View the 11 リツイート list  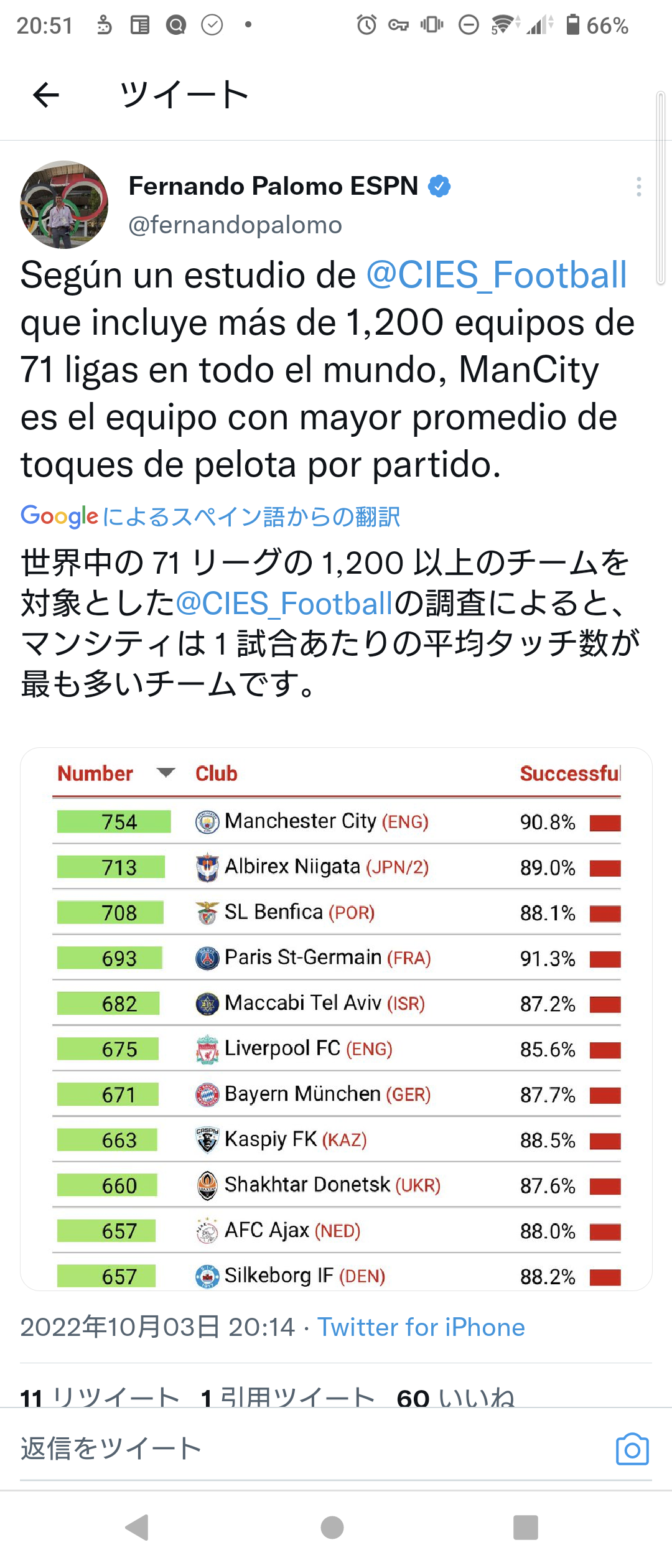[x=100, y=1398]
